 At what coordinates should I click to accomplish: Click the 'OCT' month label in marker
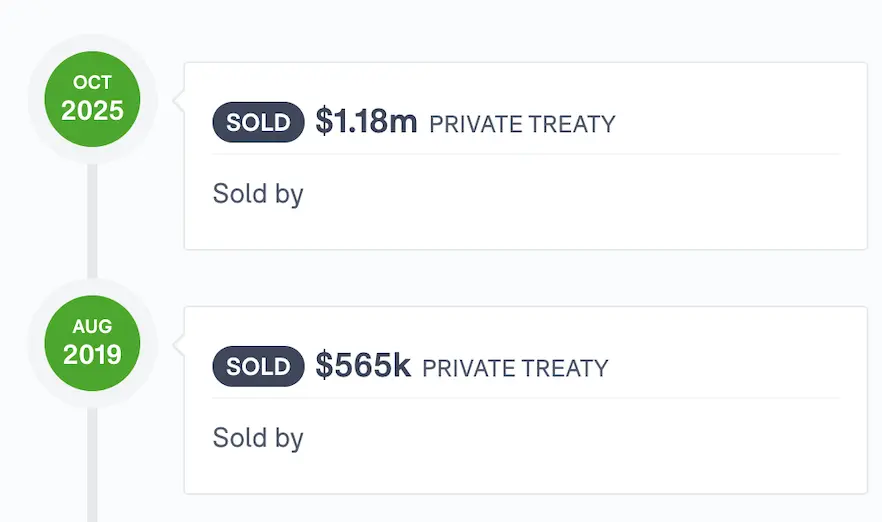[92, 83]
